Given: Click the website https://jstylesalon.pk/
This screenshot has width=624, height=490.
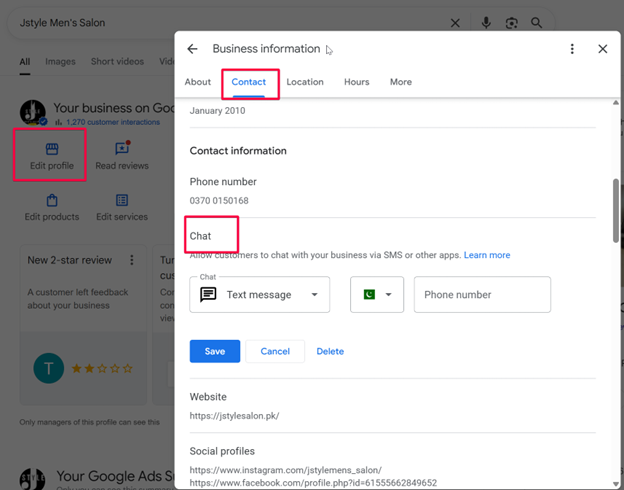Looking at the screenshot, I should coord(234,416).
